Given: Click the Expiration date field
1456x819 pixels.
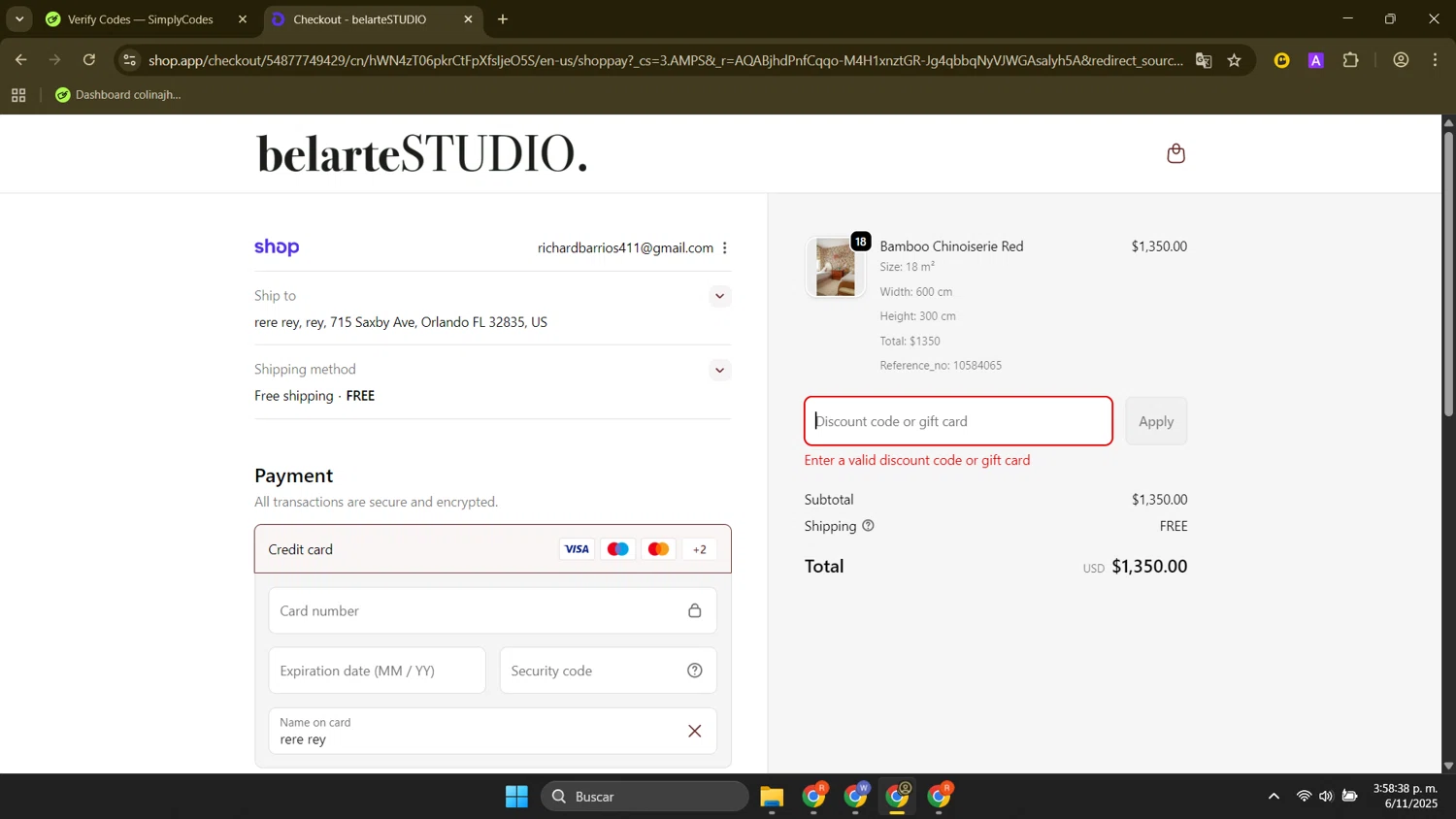Looking at the screenshot, I should [x=378, y=671].
